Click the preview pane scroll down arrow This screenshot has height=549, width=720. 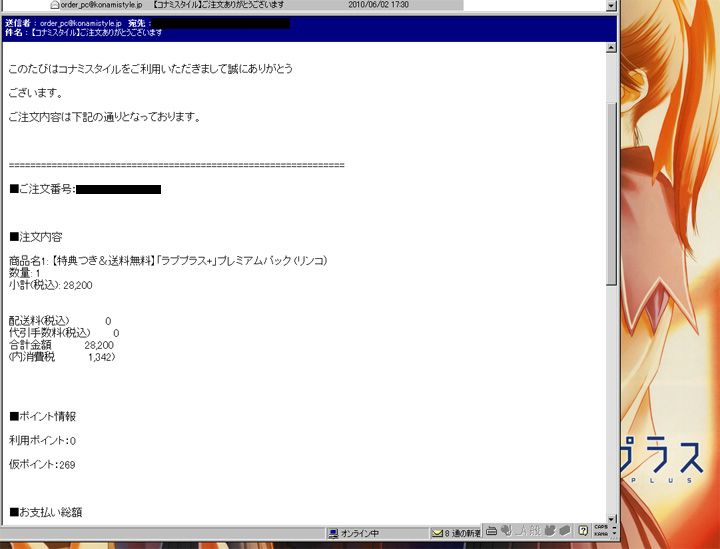tap(611, 519)
